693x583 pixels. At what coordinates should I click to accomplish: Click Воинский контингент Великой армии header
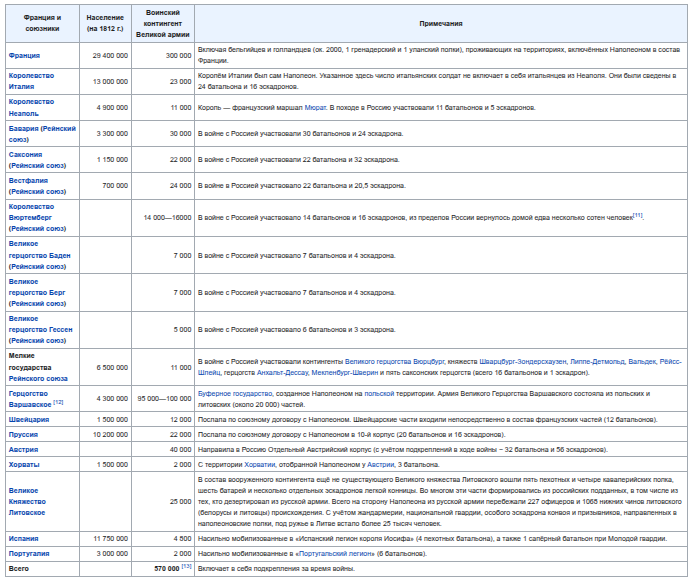163,23
